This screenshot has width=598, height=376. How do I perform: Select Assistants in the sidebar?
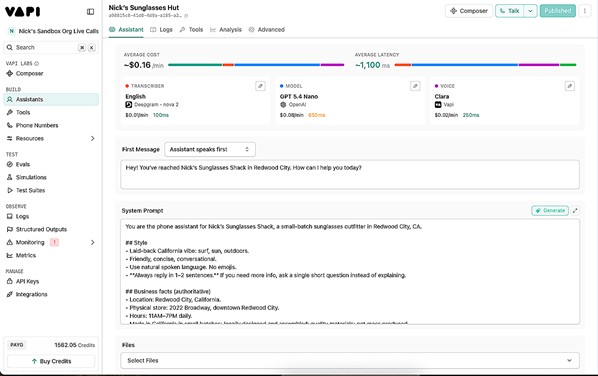point(51,99)
